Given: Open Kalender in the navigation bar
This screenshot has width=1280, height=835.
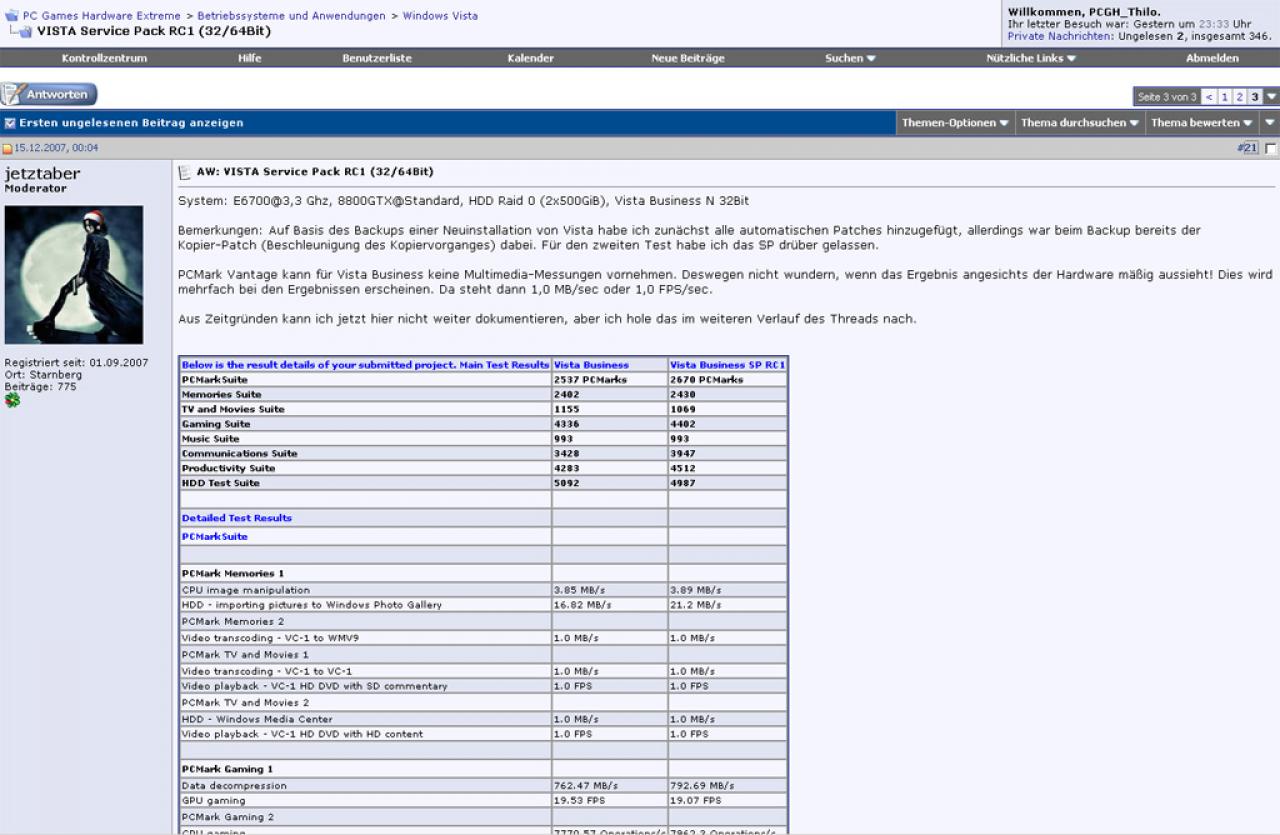Looking at the screenshot, I should (531, 58).
